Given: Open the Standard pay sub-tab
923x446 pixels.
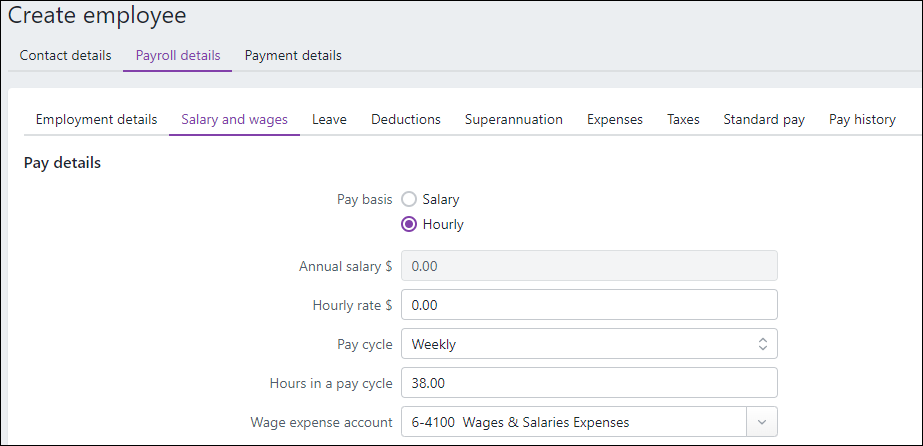Looking at the screenshot, I should point(764,120).
